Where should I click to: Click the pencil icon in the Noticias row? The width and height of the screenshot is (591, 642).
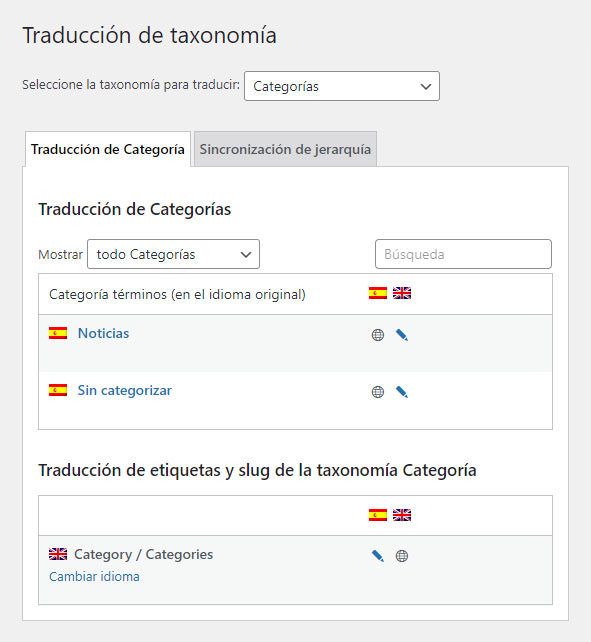[401, 335]
